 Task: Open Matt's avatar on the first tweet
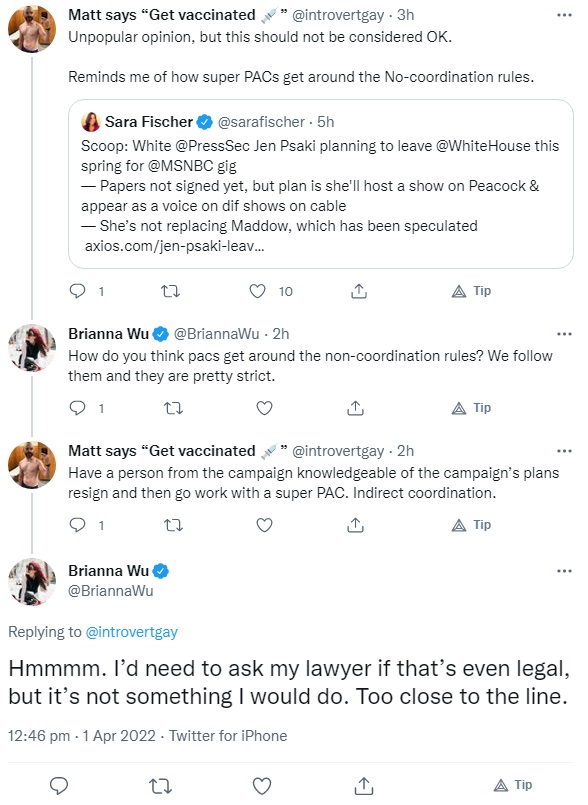pos(32,29)
